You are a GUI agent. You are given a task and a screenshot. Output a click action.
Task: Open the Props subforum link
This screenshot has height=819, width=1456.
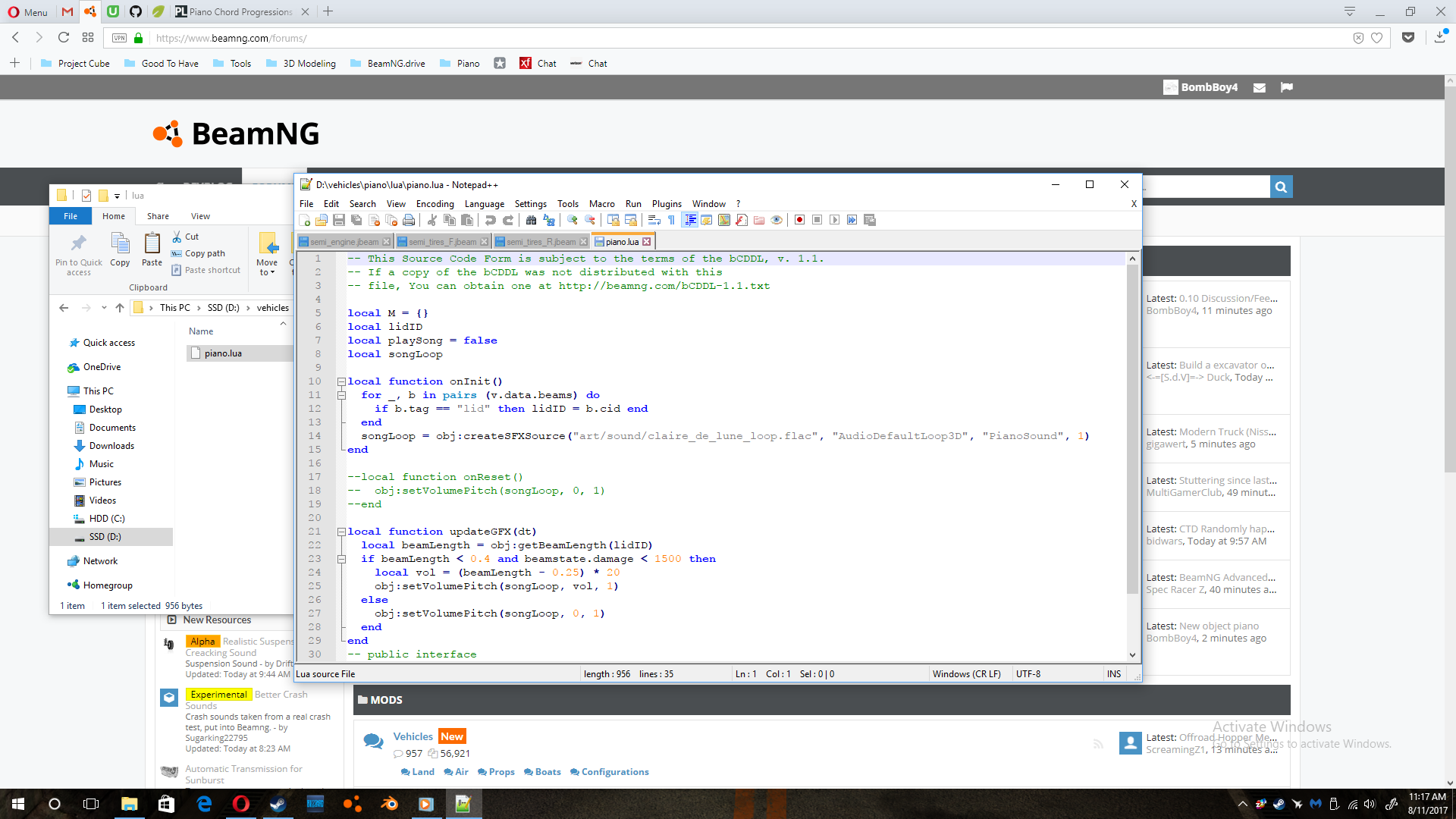click(501, 772)
